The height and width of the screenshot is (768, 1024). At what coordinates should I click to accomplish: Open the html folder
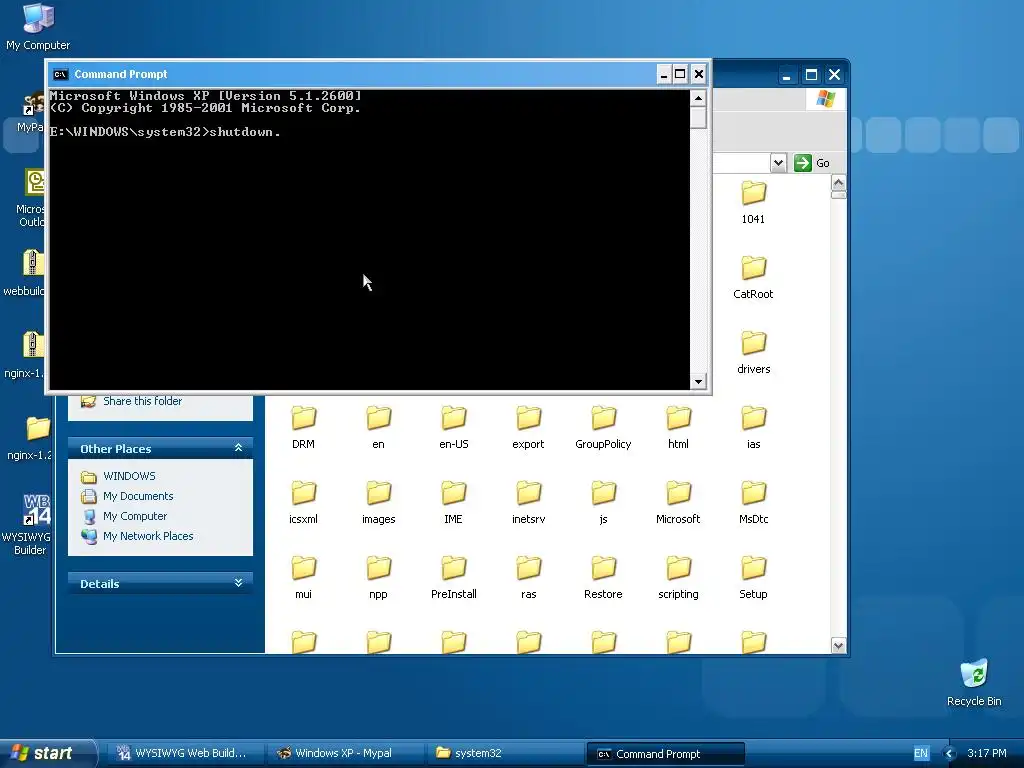(679, 428)
